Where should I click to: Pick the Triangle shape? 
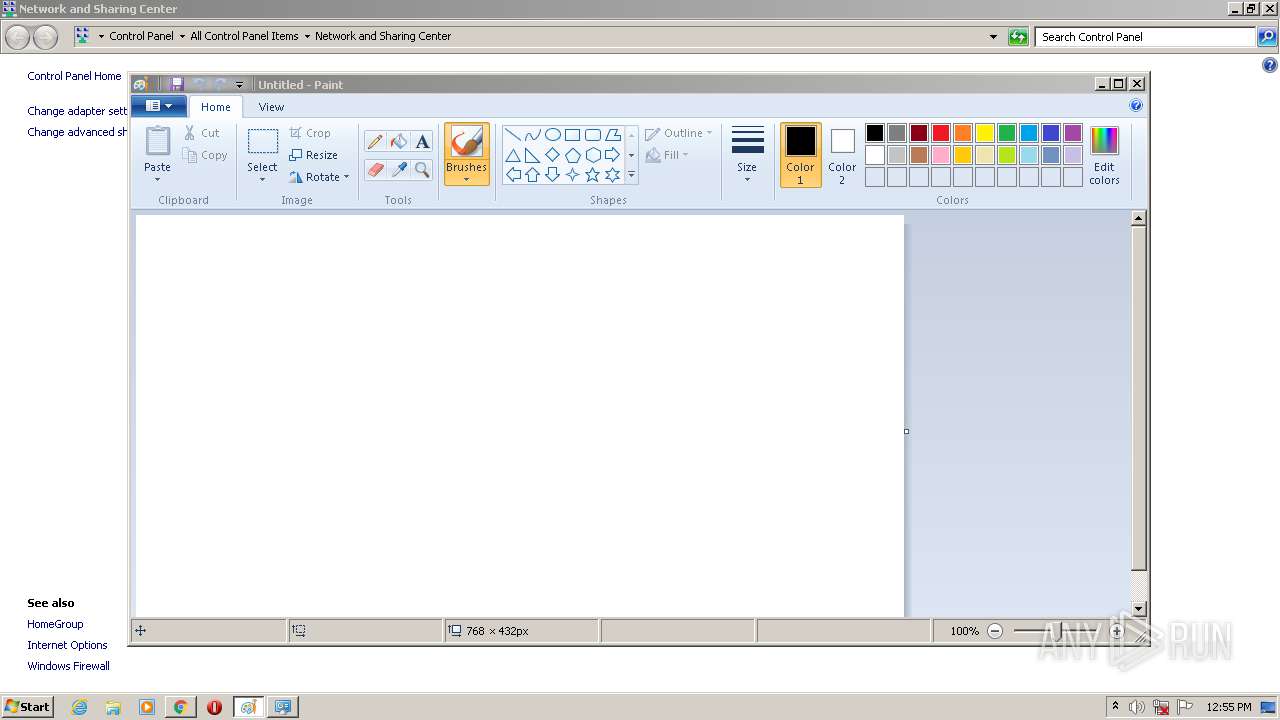click(512, 155)
